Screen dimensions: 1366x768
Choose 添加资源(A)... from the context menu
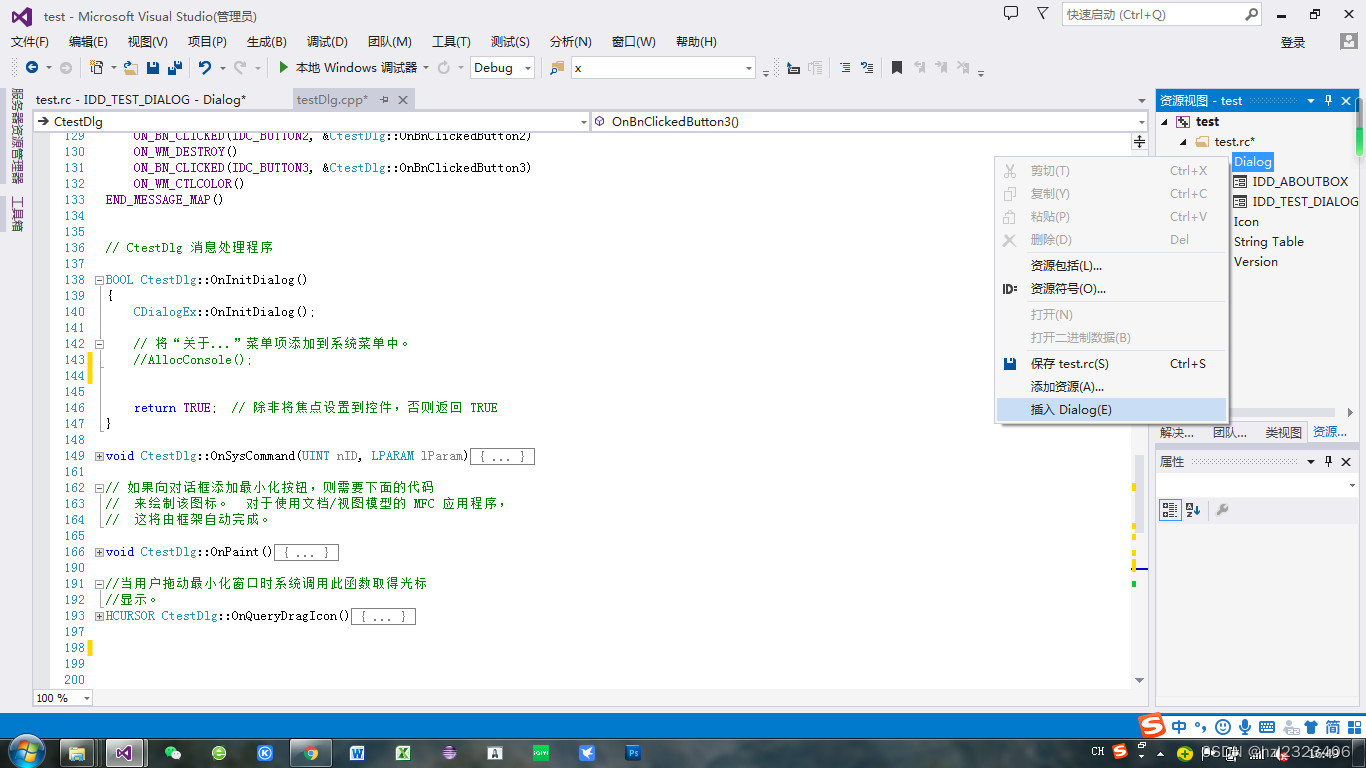point(1112,386)
